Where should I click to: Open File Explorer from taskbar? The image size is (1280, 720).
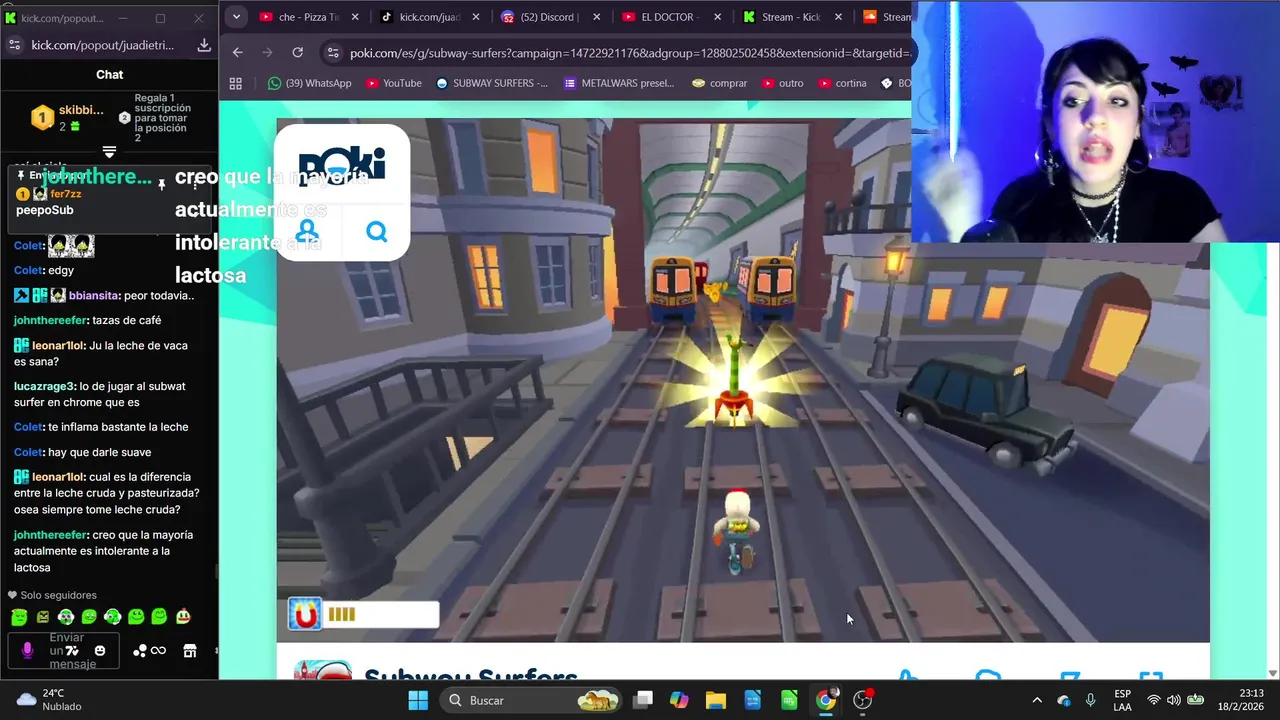716,700
